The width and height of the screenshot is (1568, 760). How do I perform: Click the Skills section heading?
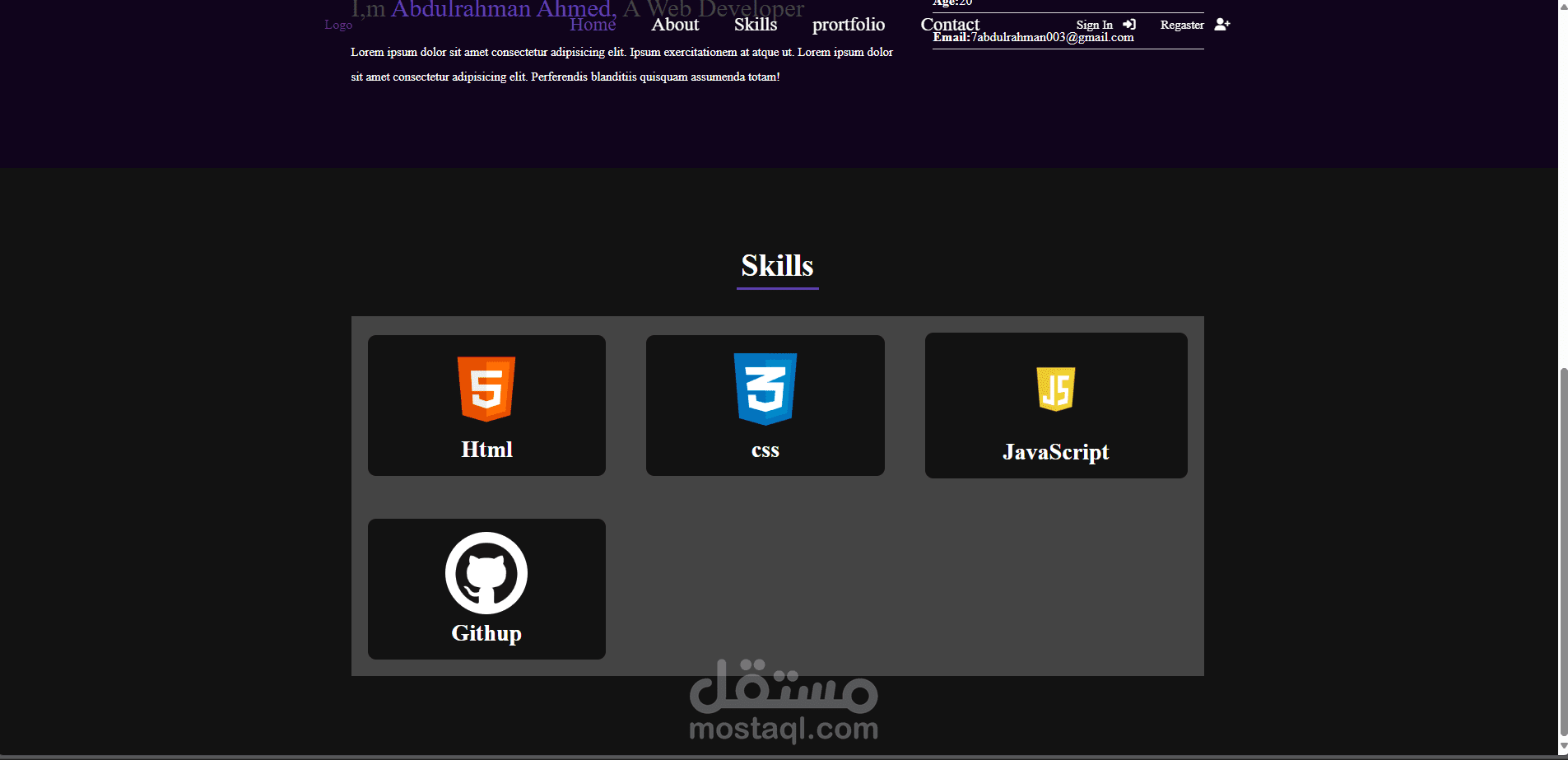[x=778, y=266]
